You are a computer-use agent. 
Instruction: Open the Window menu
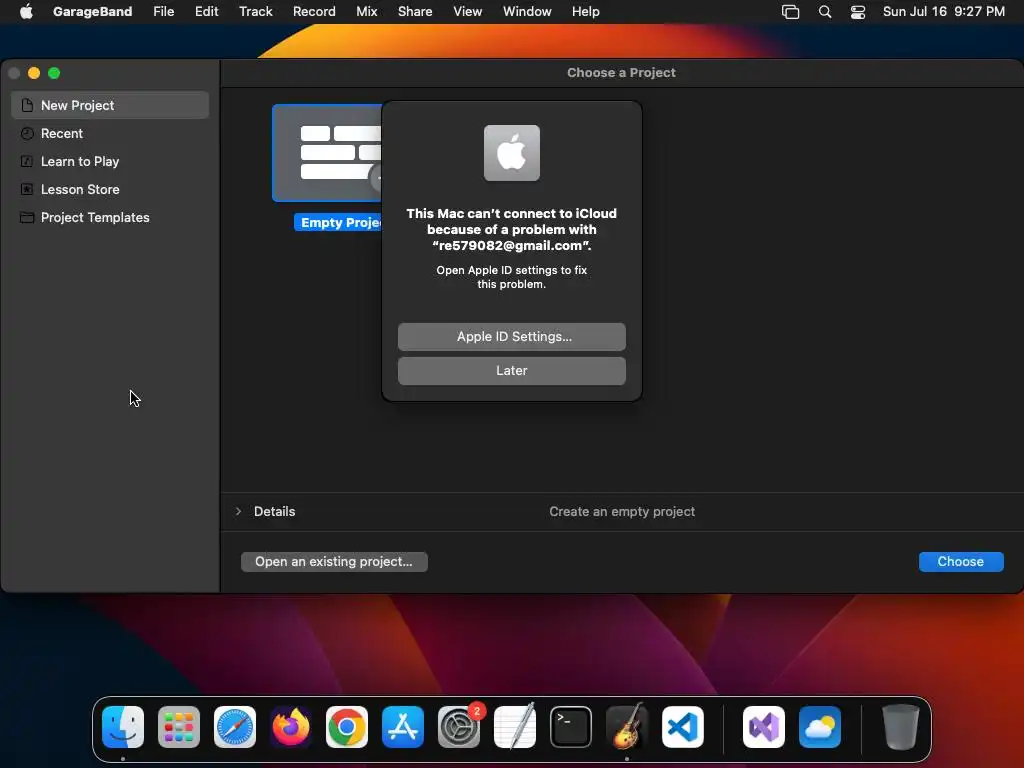(x=527, y=11)
